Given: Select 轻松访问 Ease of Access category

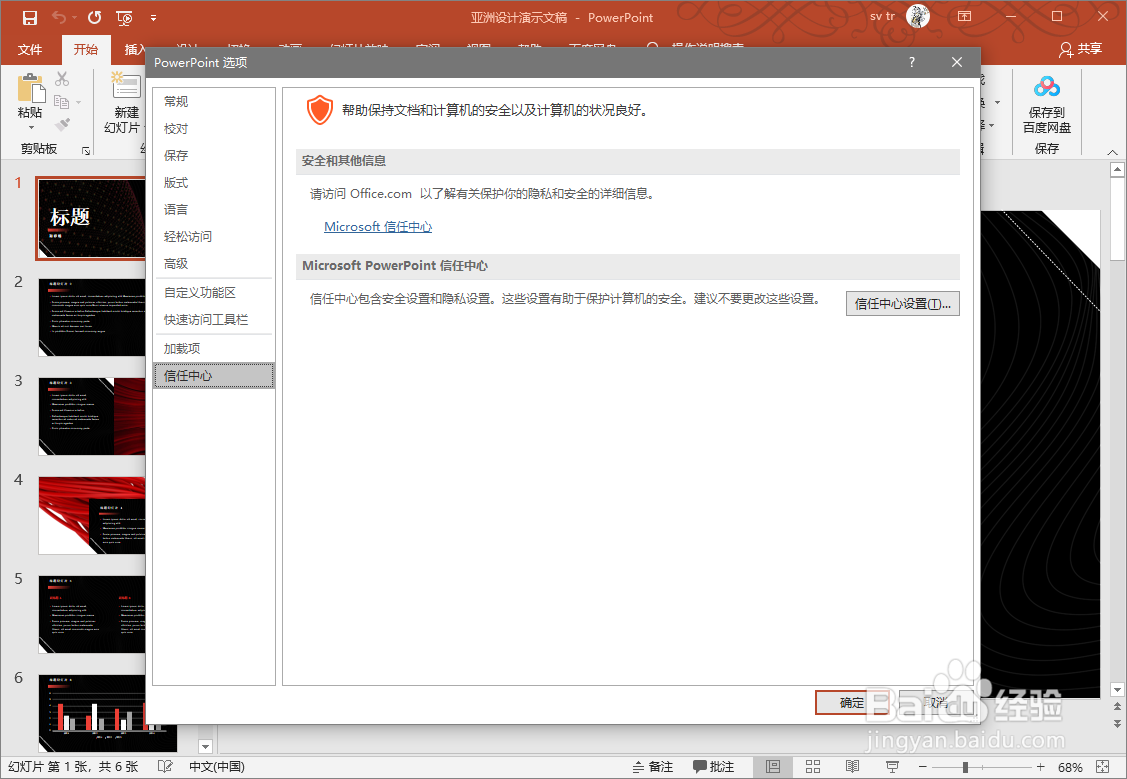Looking at the screenshot, I should click(x=214, y=236).
